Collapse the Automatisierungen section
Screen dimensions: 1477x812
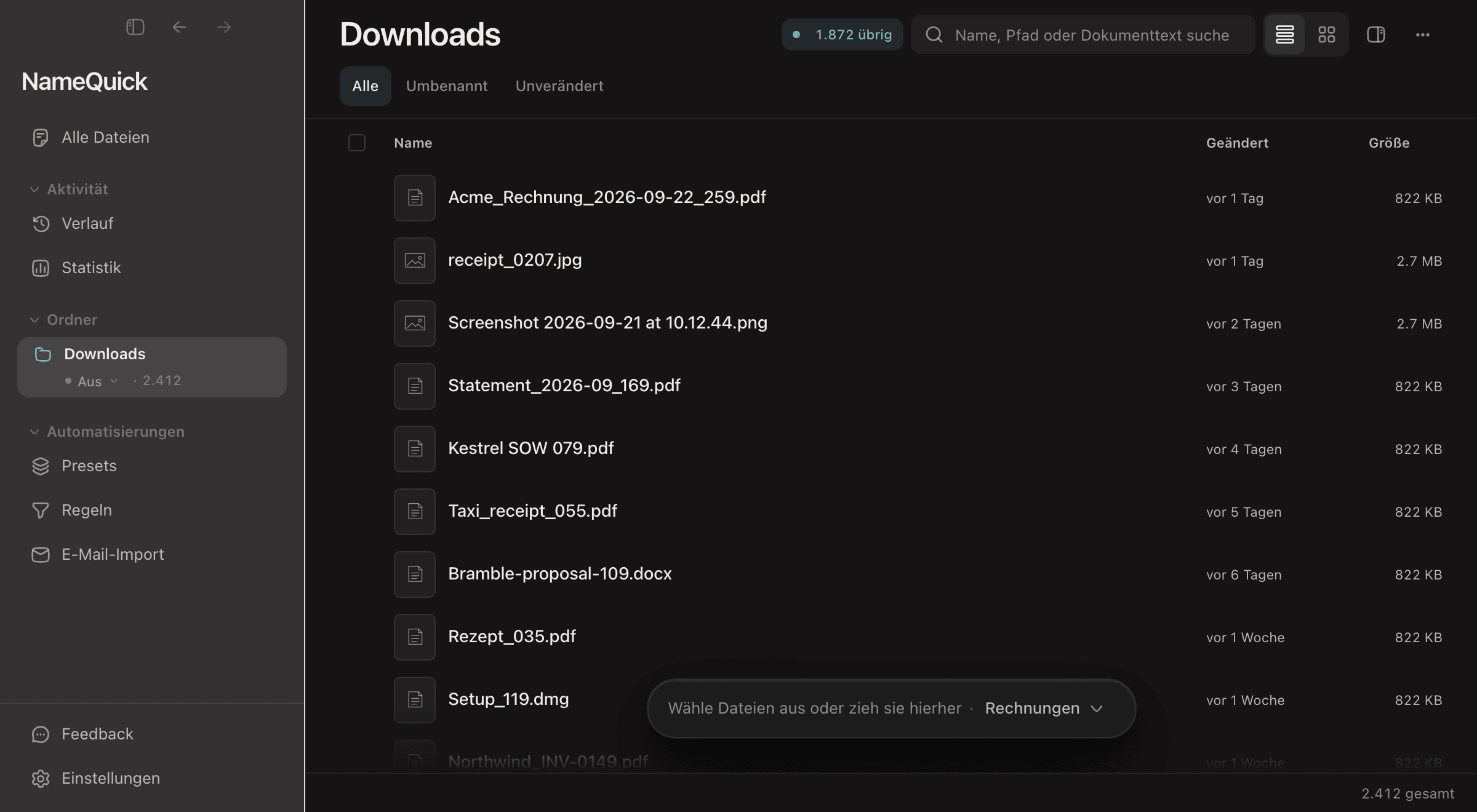coord(34,432)
